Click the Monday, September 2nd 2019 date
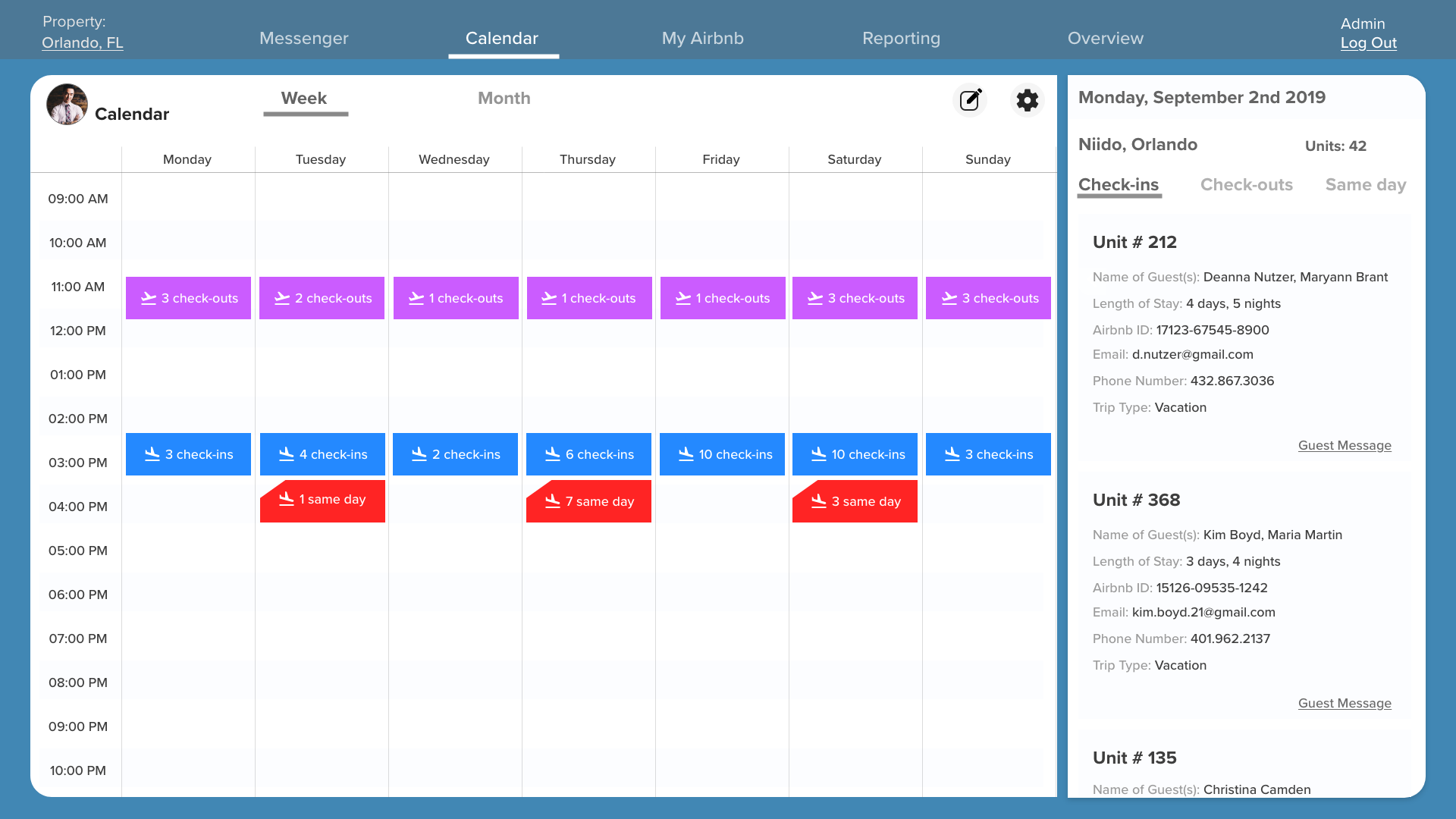Image resolution: width=1456 pixels, height=819 pixels. [1202, 98]
